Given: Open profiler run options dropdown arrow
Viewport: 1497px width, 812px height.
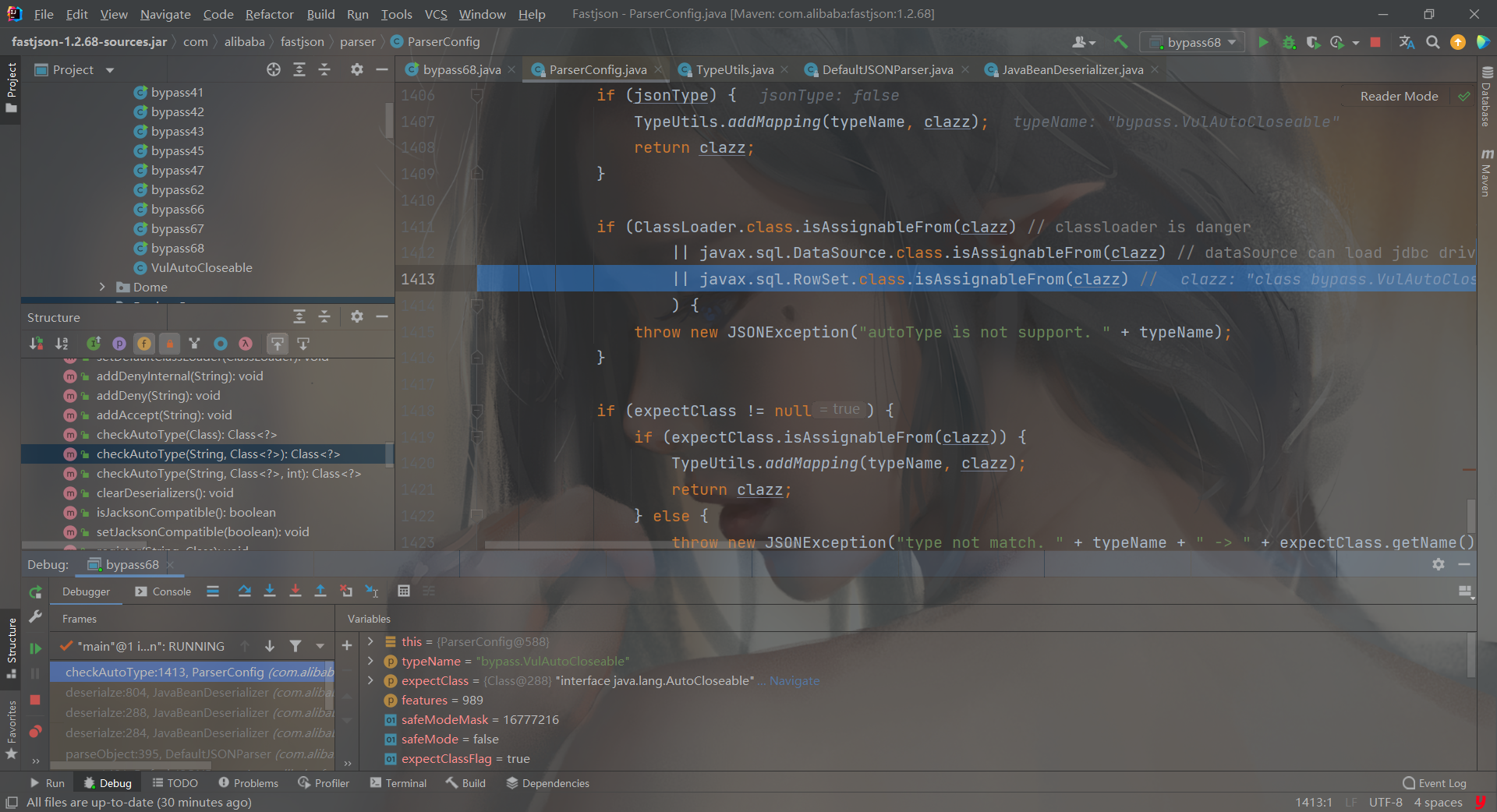Looking at the screenshot, I should (x=1356, y=43).
